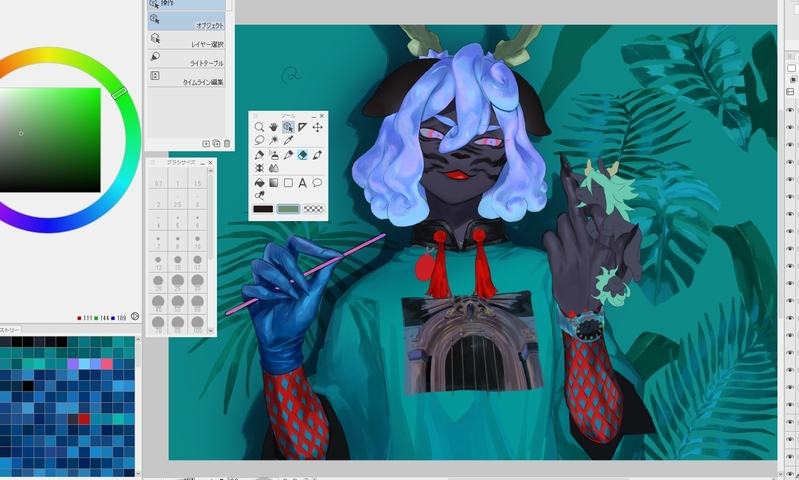Select the transparent checkered color
Viewport: 799px width, 480px height.
(313, 209)
